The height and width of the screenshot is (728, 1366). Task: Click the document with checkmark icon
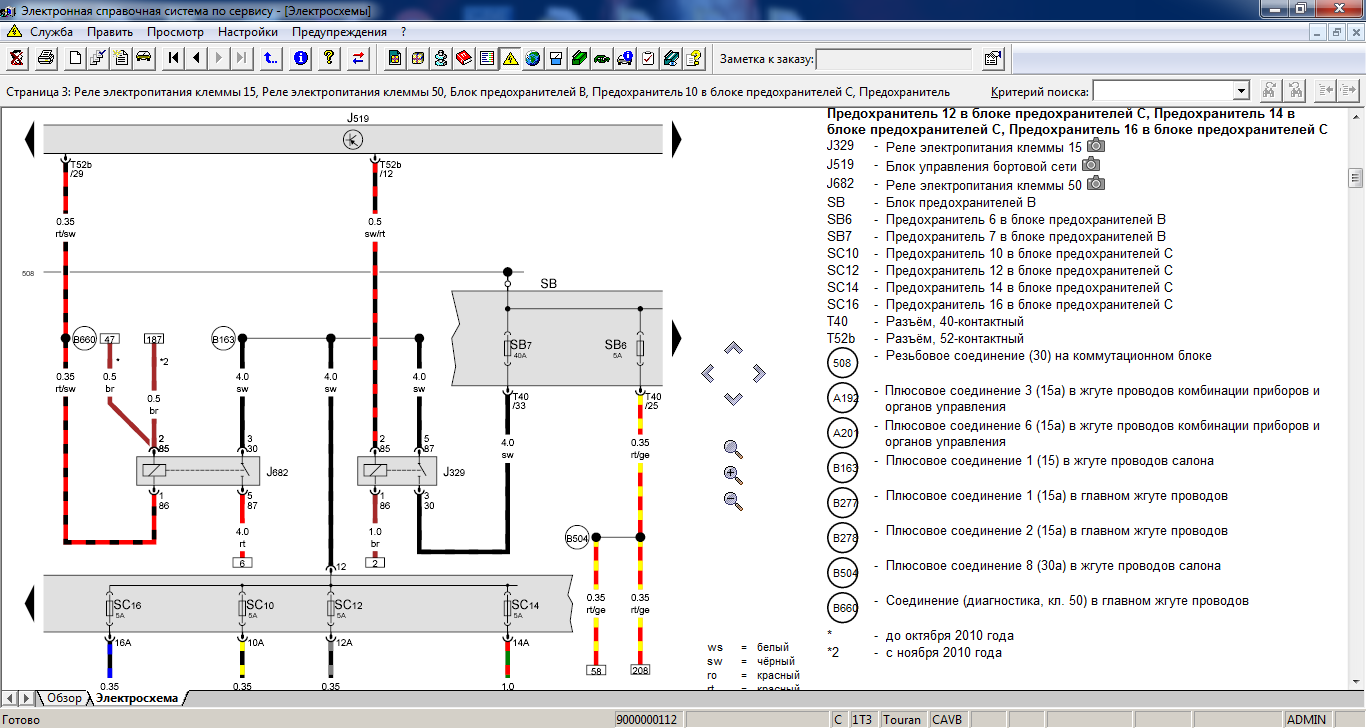pos(98,58)
